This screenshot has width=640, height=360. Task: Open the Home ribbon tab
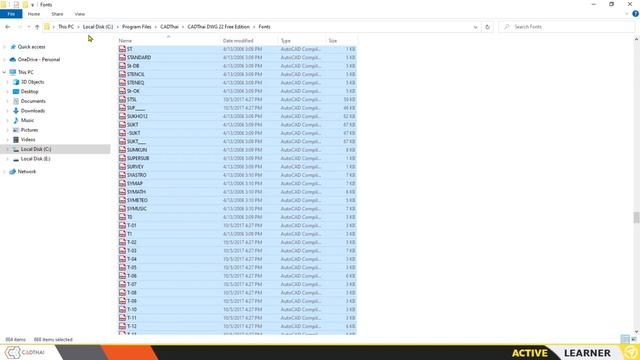[34, 14]
